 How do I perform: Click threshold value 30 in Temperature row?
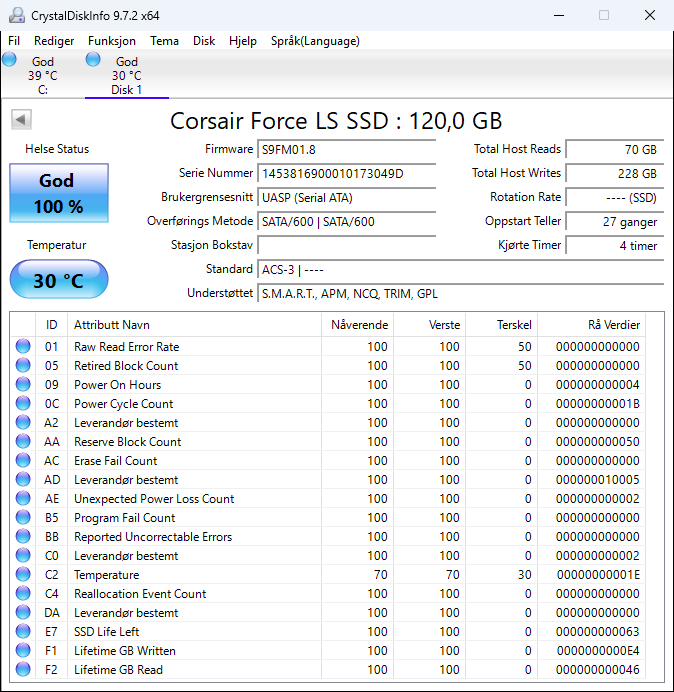click(525, 575)
